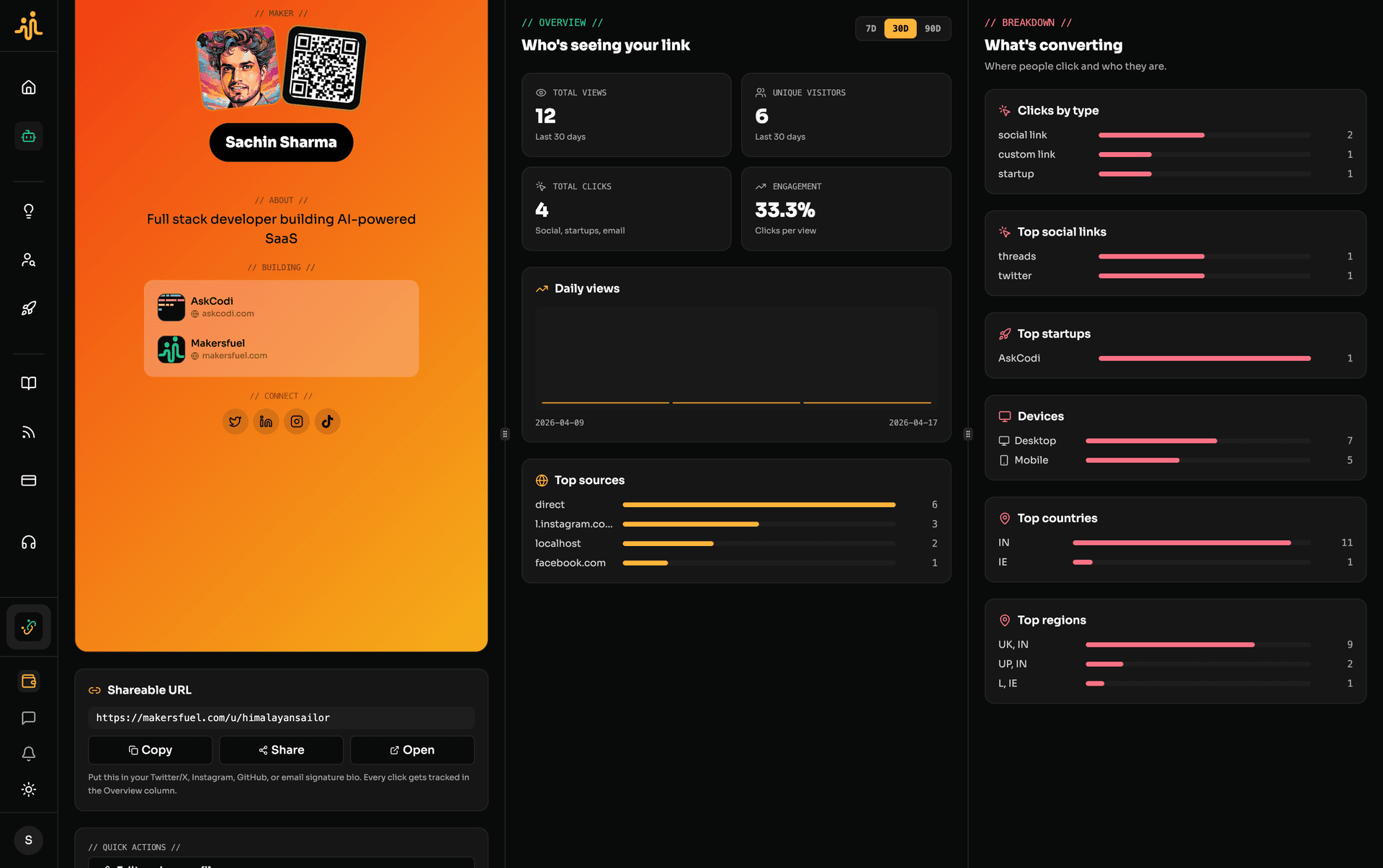Click the "l.instagram.co..." source row
Image resolution: width=1383 pixels, height=868 pixels.
[736, 524]
